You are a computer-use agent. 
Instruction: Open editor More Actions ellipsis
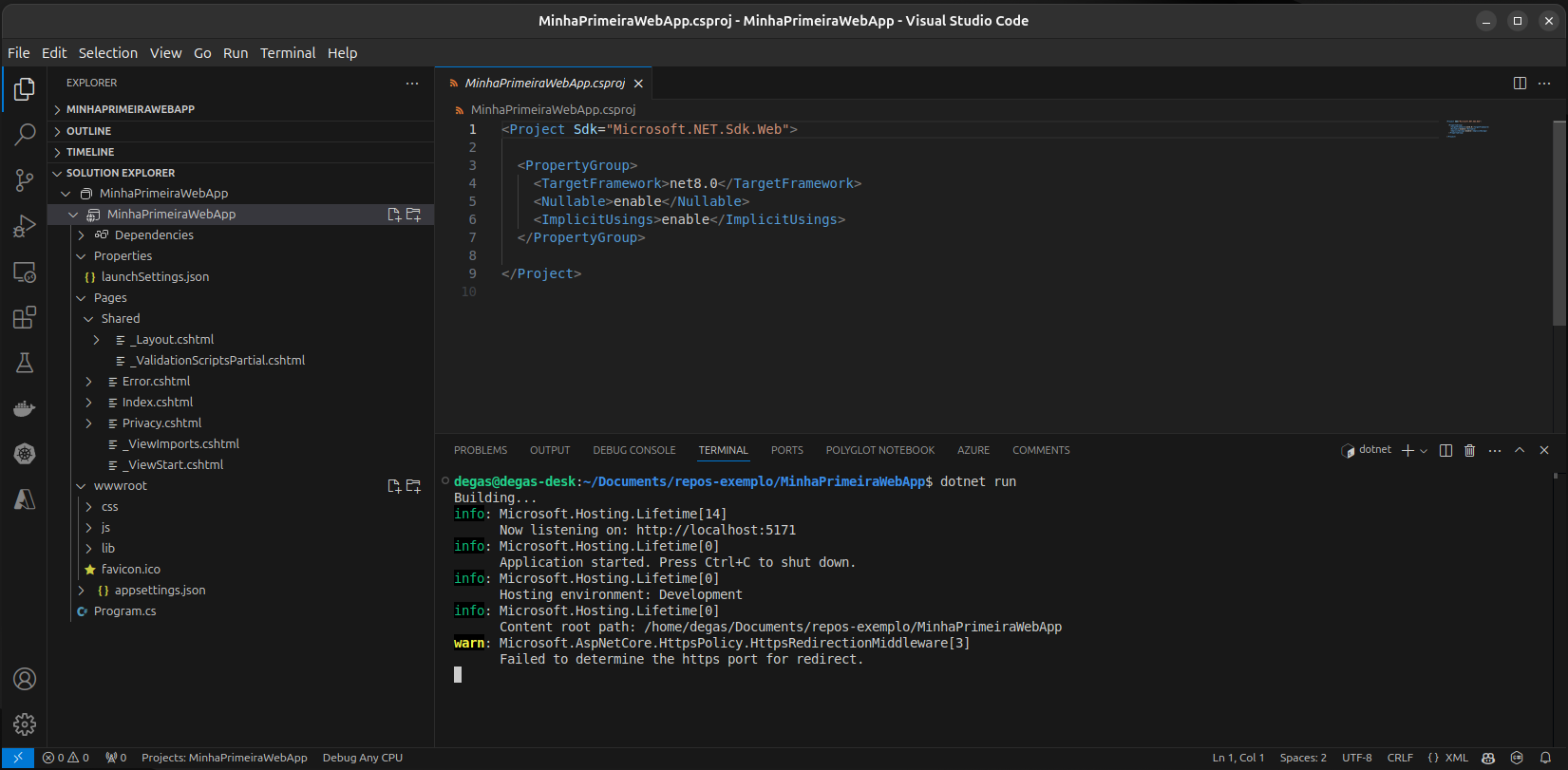point(1544,84)
